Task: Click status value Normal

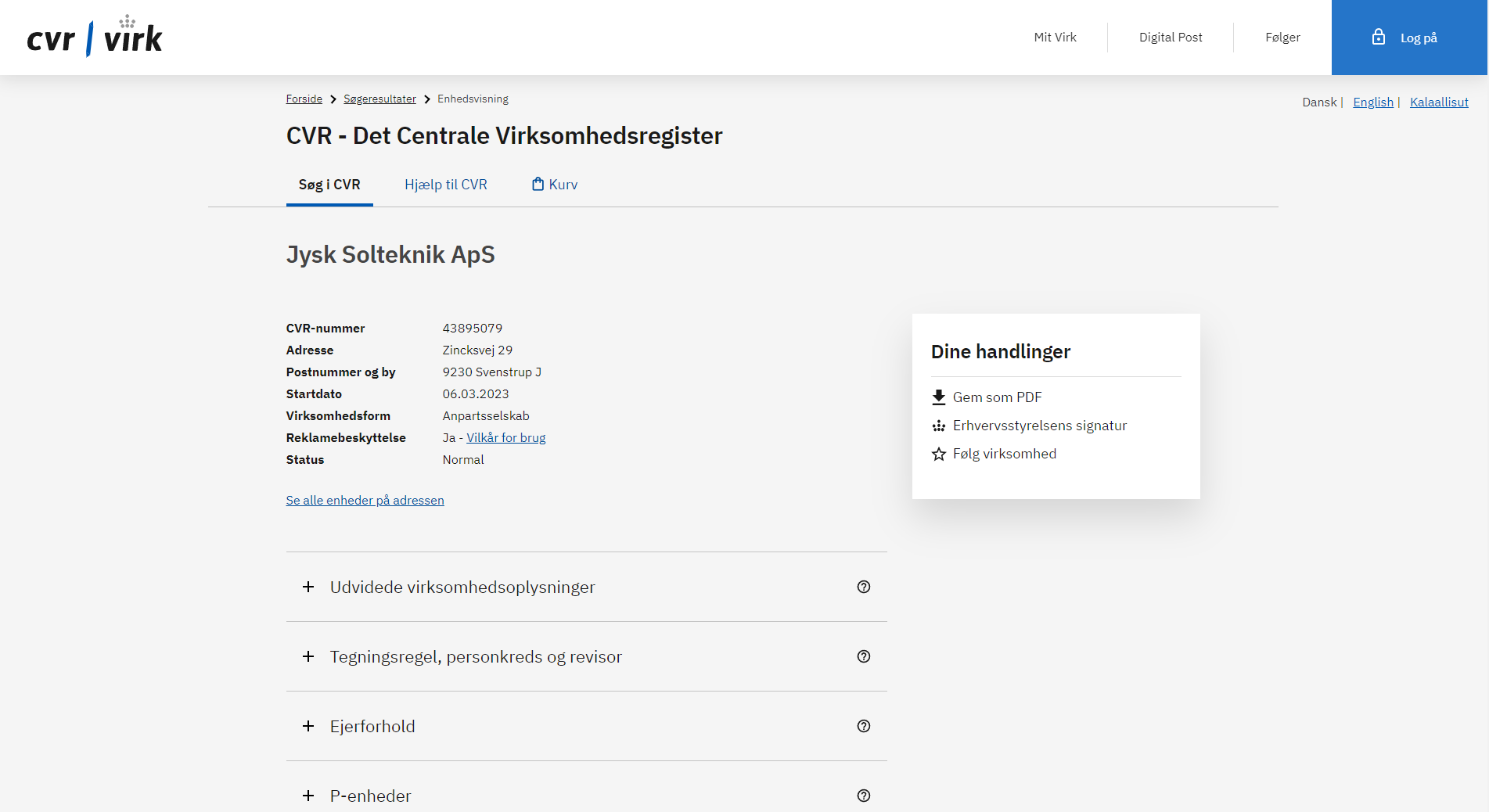Action: [463, 459]
